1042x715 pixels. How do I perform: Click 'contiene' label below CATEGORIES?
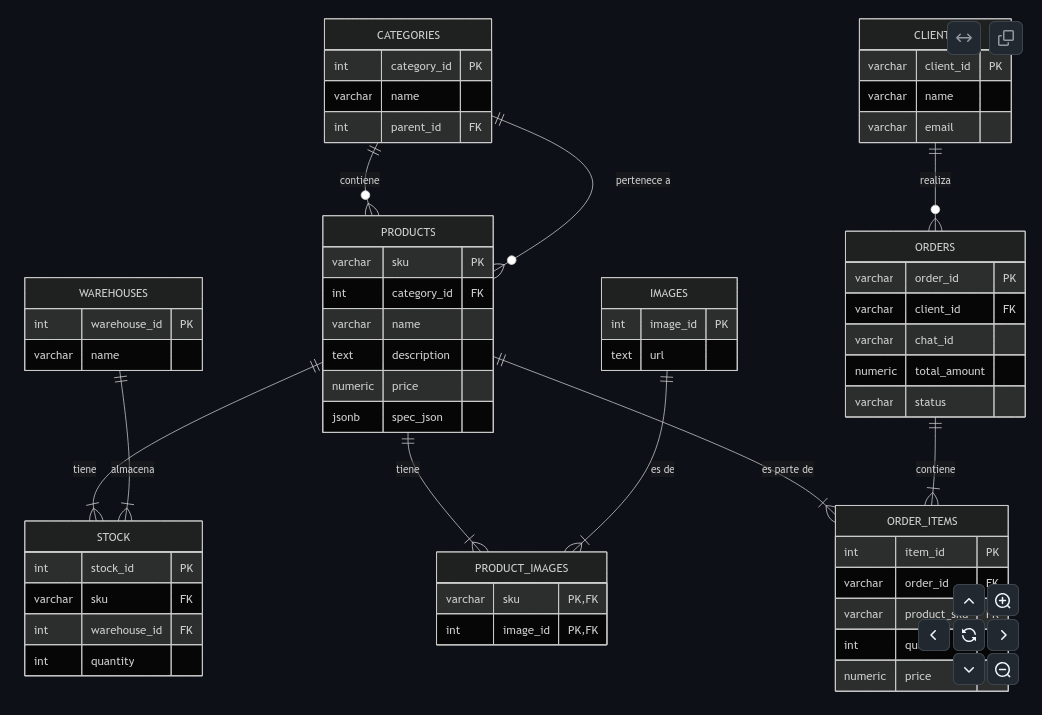(x=360, y=180)
